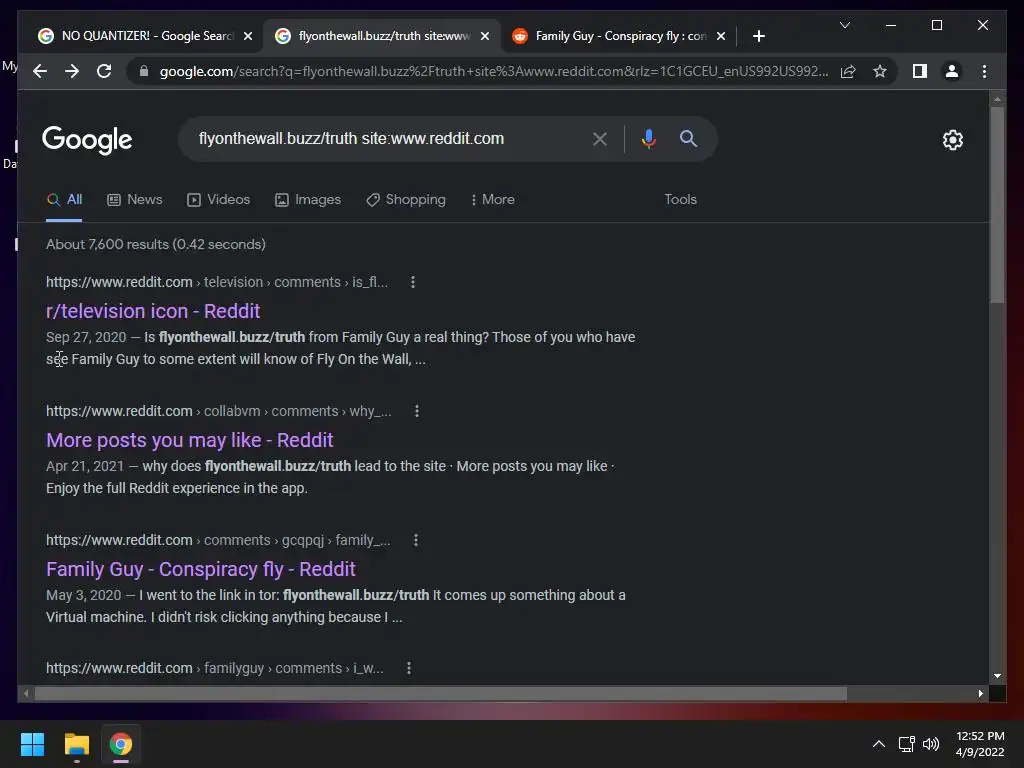Click the reddit.com collabvm breadcrumb URL

[x=219, y=411]
